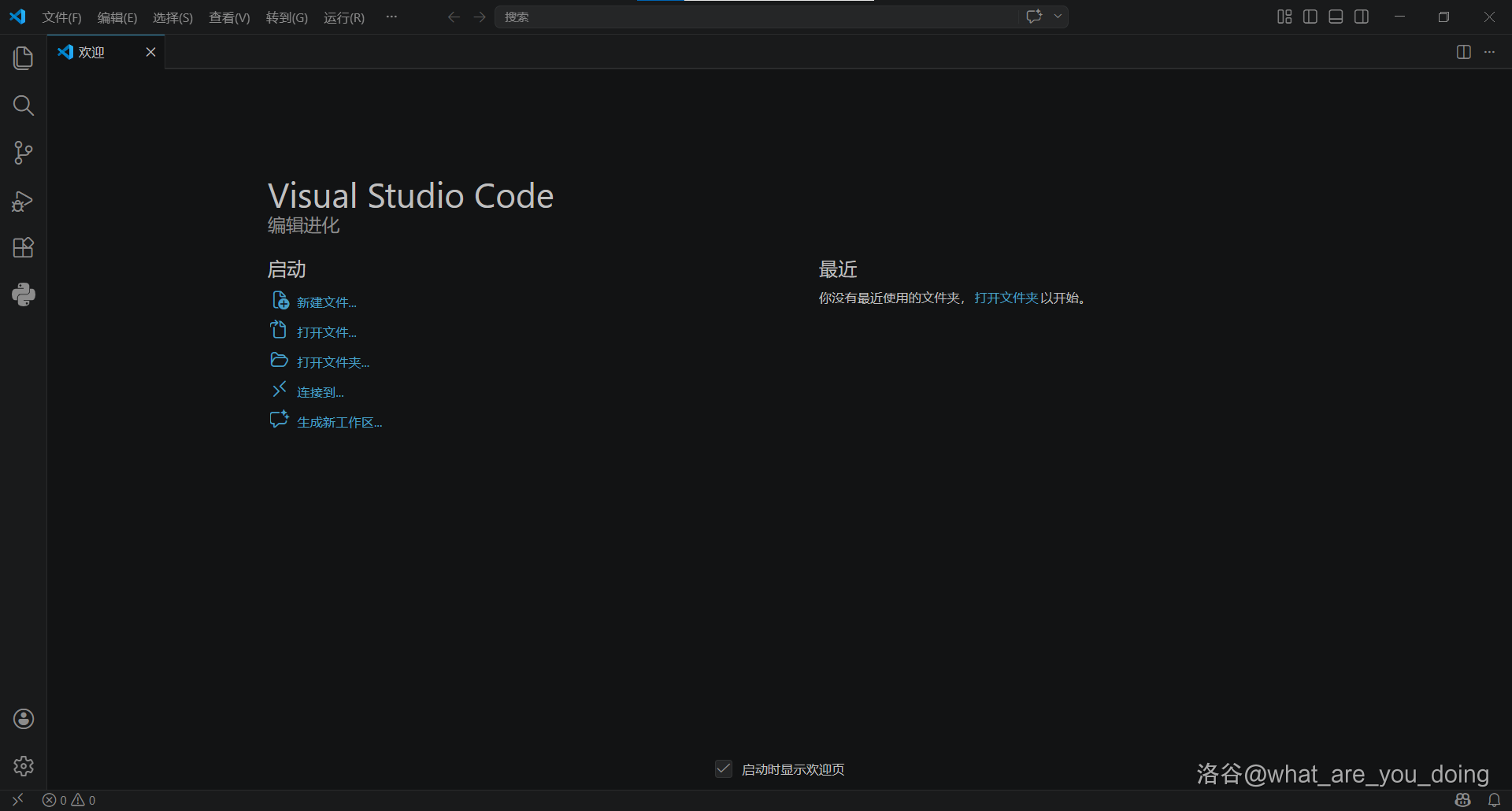Open the 编辑(E) menu
This screenshot has width=1512, height=811.
coord(117,17)
